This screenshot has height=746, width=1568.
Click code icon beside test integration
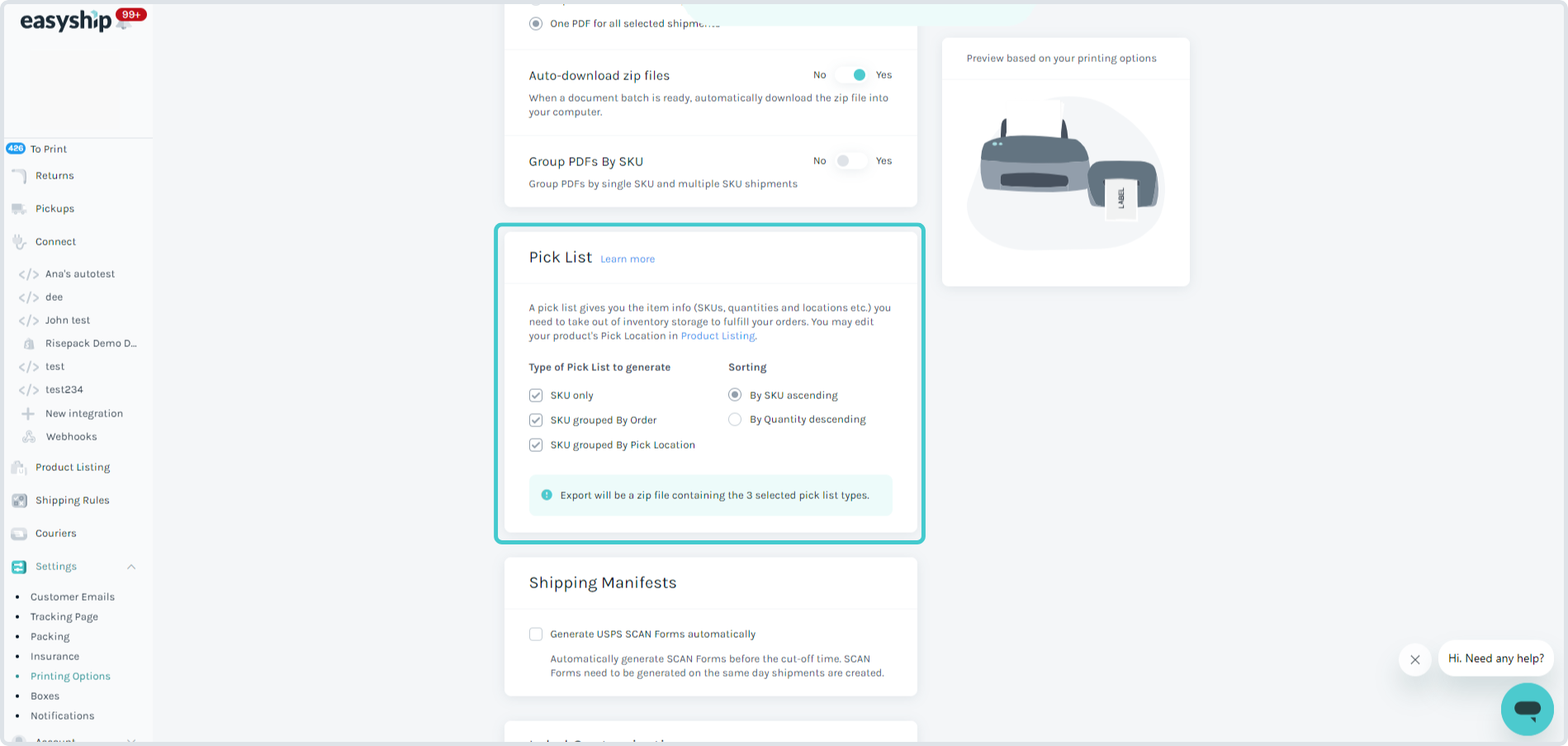tap(29, 367)
